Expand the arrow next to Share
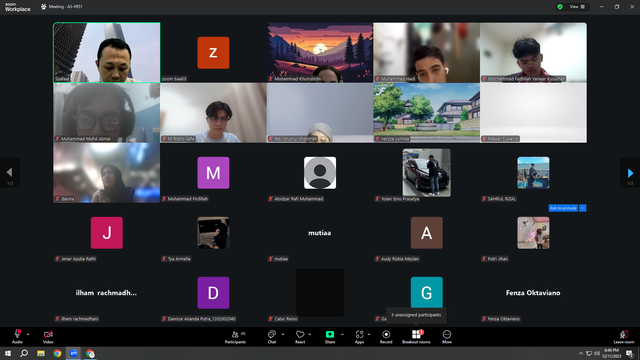640x360 pixels. tap(342, 334)
